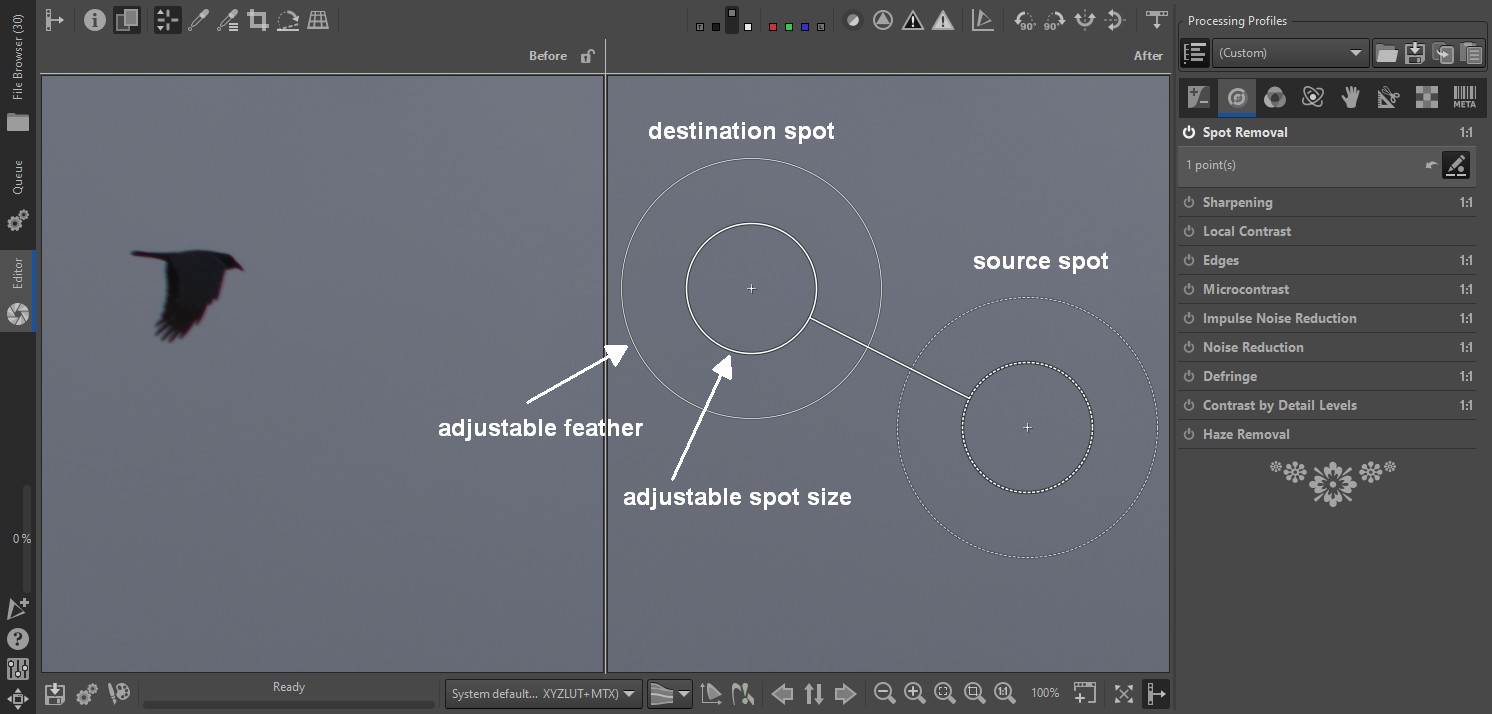Switch to the Queue tab

[x=18, y=177]
